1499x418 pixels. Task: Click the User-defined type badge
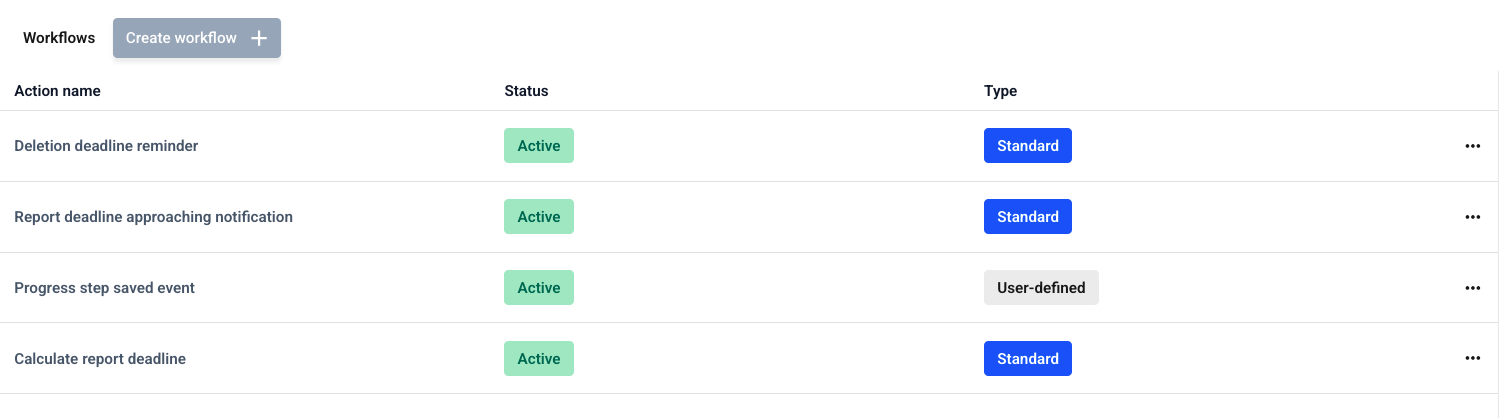(1041, 288)
